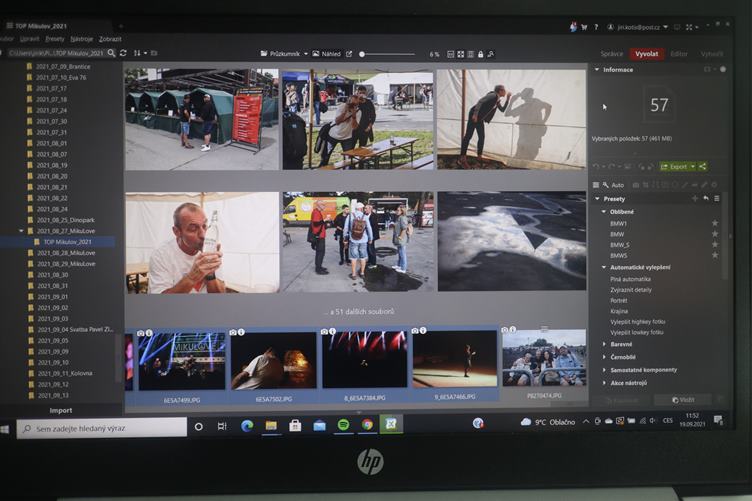752x501 pixels.
Task: Click the list icon left of Auto
Action: (596, 185)
